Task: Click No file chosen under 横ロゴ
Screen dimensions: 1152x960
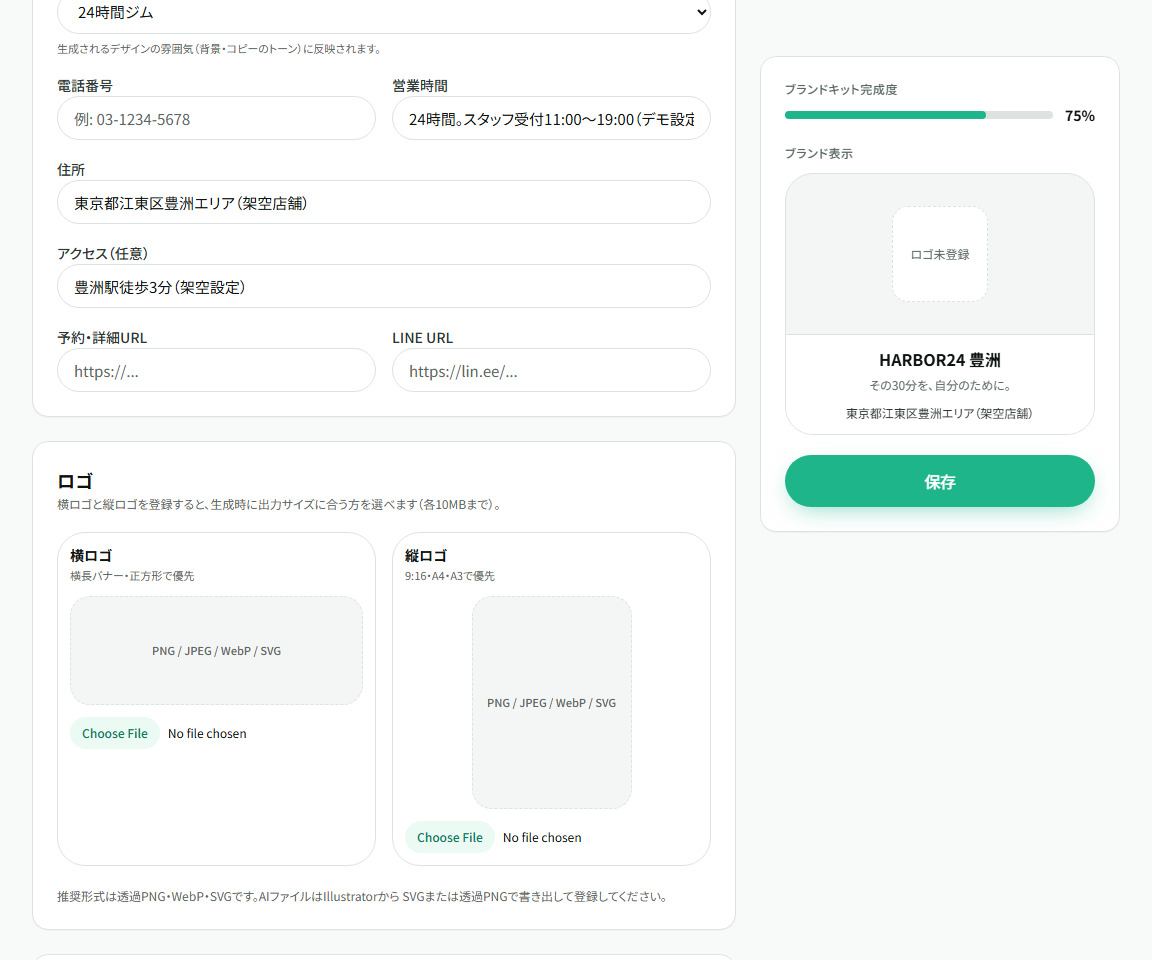Action: point(207,733)
